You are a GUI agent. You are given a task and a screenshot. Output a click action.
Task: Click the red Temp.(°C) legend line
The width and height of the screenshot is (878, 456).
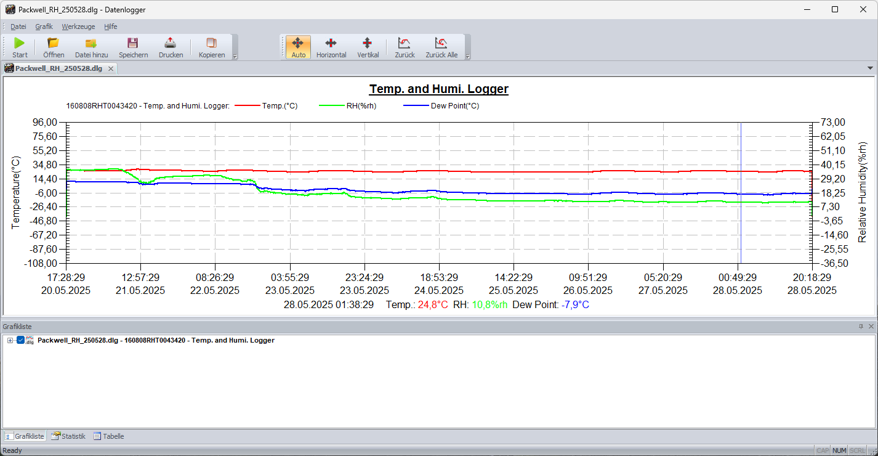pos(247,105)
